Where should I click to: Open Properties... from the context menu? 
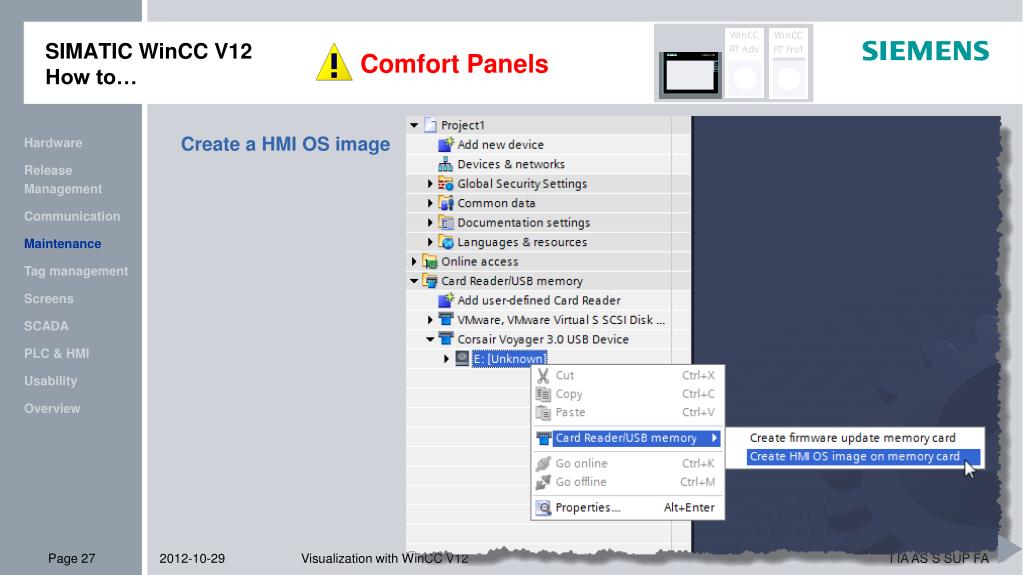click(x=627, y=507)
